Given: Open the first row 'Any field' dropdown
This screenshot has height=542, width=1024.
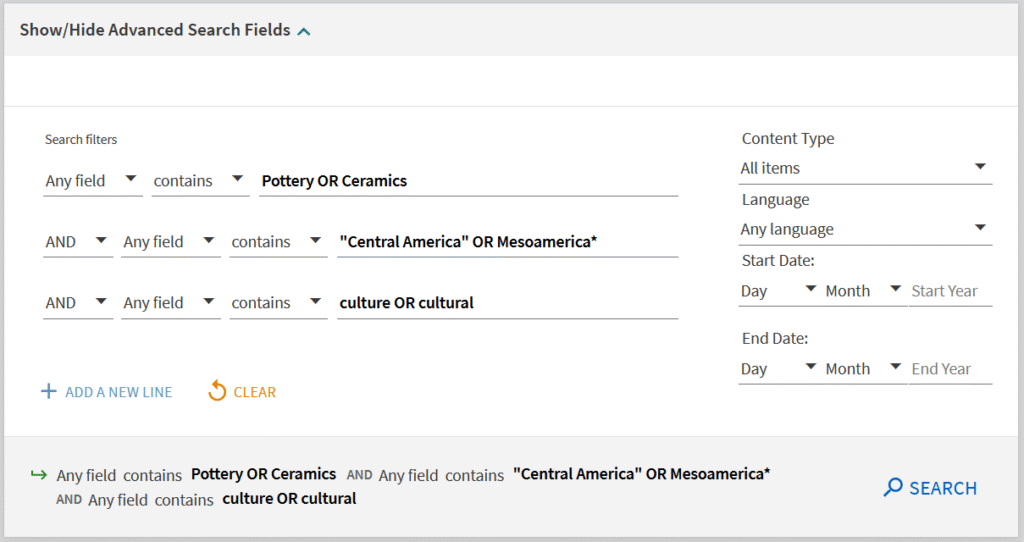Looking at the screenshot, I should pos(92,181).
